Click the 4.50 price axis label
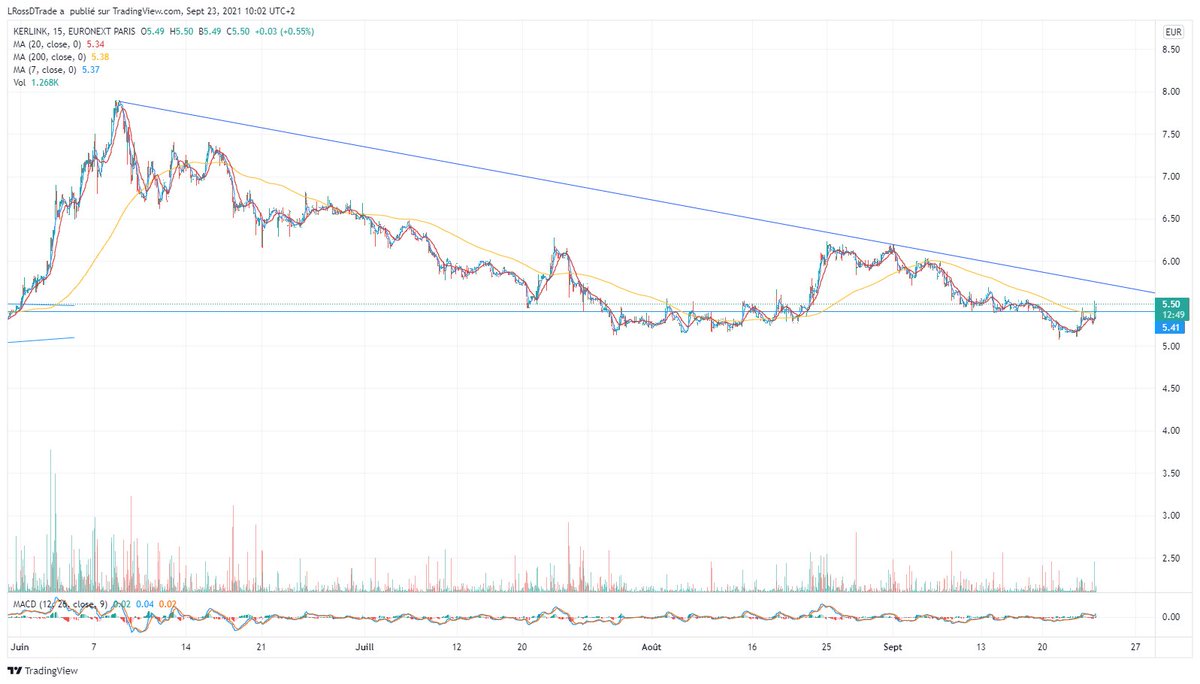Image resolution: width=1200 pixels, height=684 pixels. (x=1172, y=389)
